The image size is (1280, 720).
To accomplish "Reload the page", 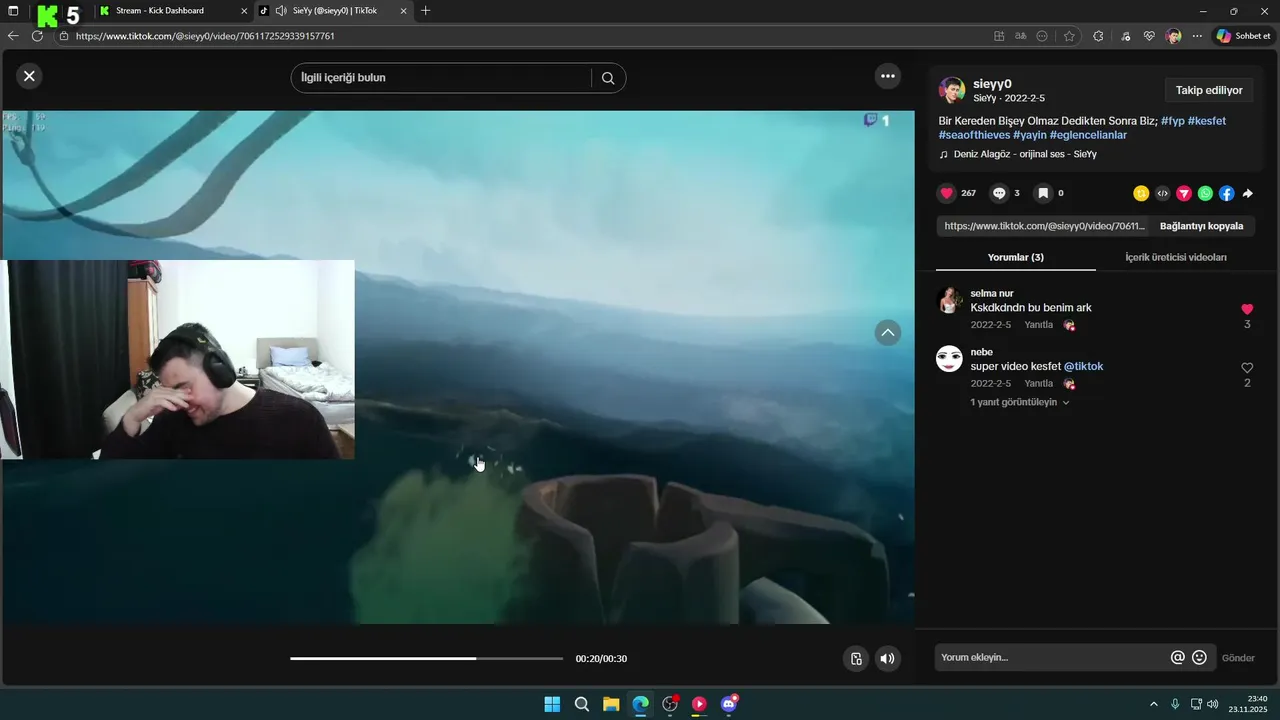I will 37,36.
